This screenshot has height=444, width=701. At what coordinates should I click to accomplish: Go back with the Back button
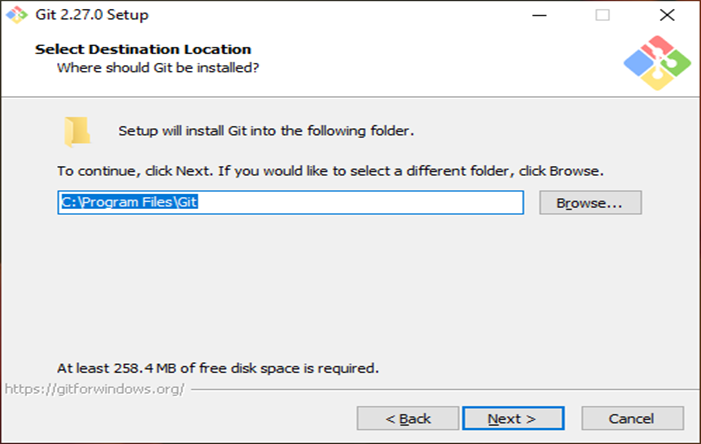408,418
